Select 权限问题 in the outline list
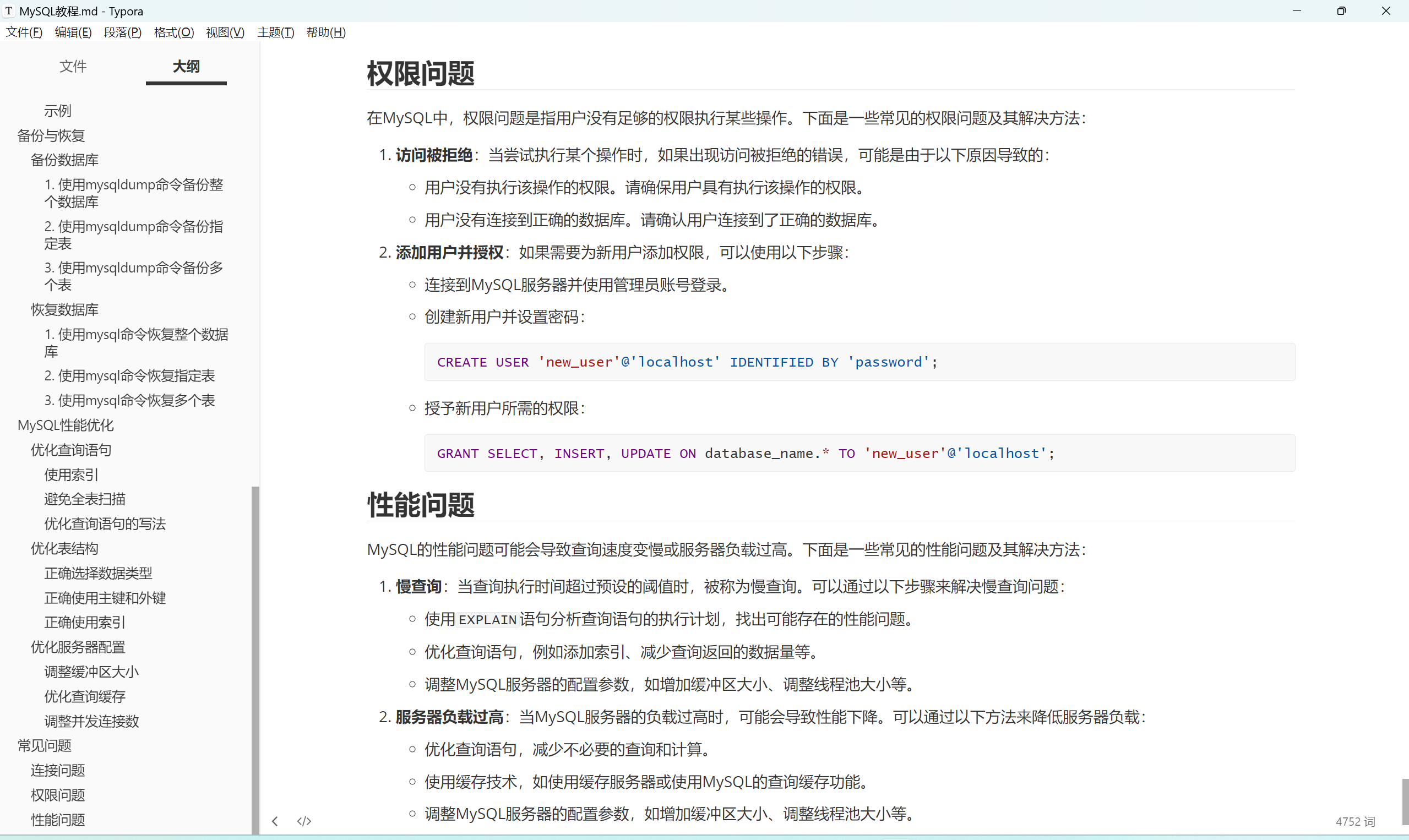Image resolution: width=1409 pixels, height=840 pixels. click(58, 795)
